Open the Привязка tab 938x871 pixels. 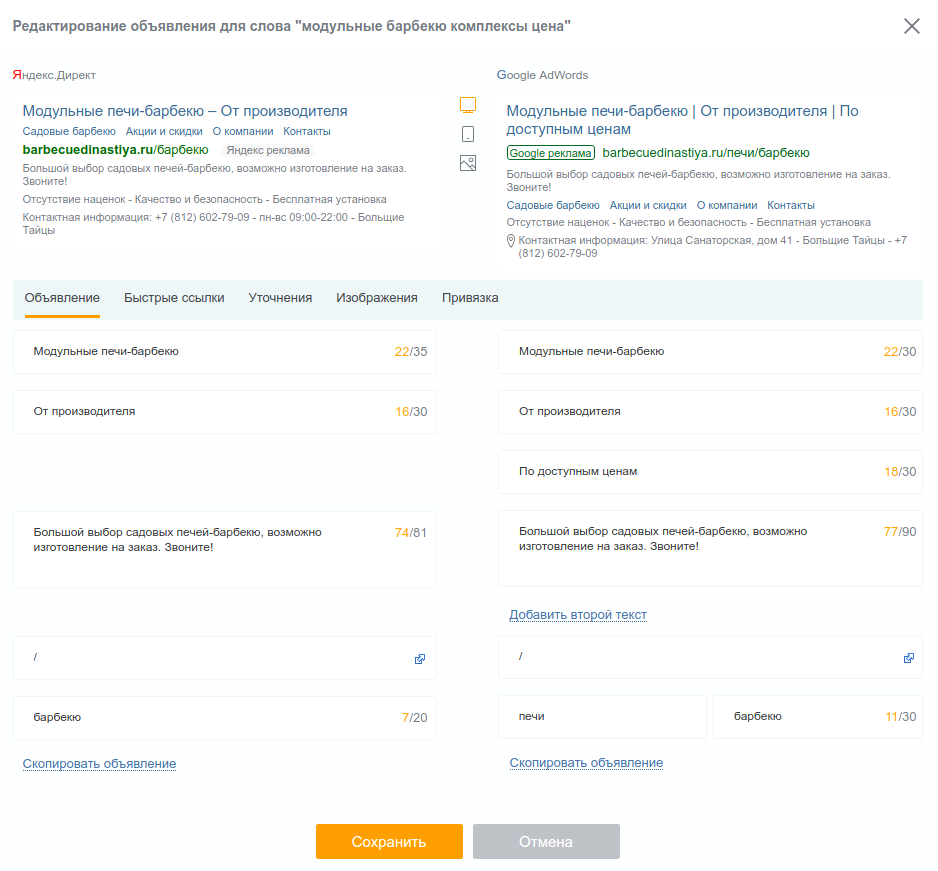470,298
